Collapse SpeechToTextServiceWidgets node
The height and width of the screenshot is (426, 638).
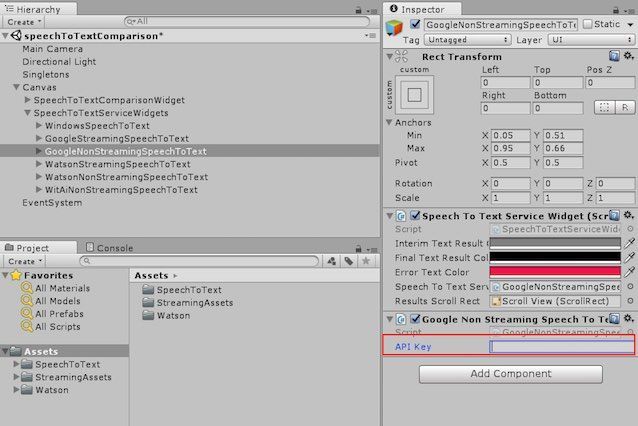tap(27, 113)
